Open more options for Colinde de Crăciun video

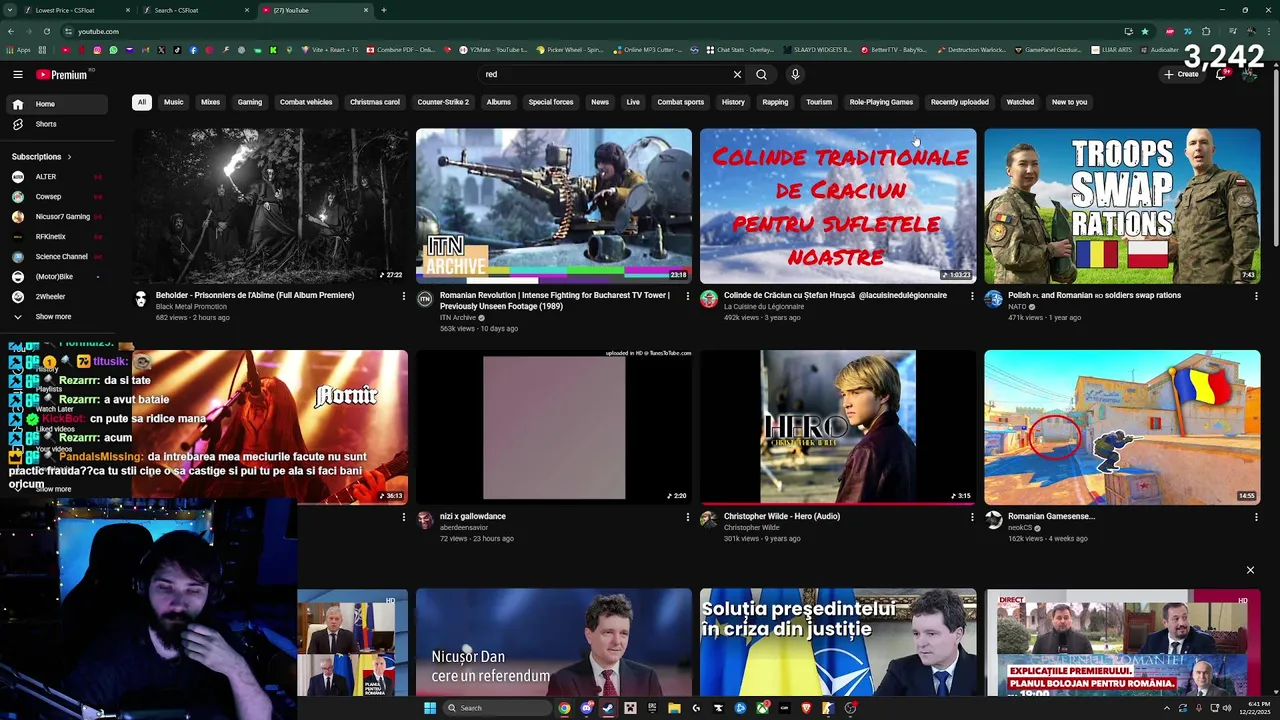click(x=971, y=296)
